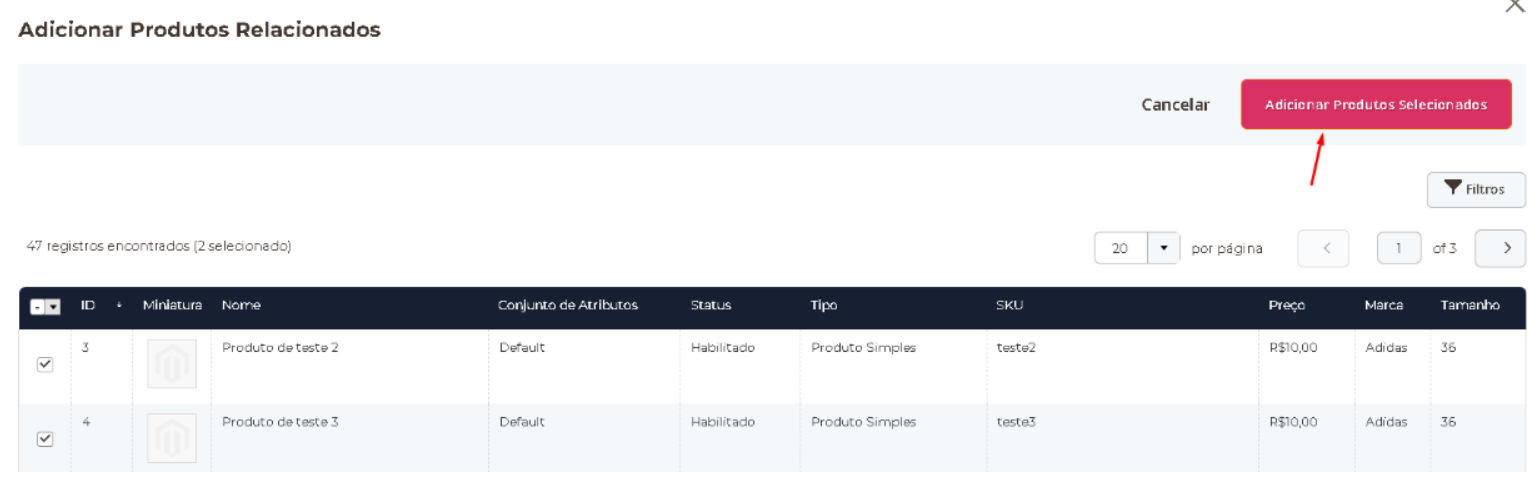This screenshot has width=1540, height=484.
Task: Click the page number input field
Action: [x=1399, y=248]
